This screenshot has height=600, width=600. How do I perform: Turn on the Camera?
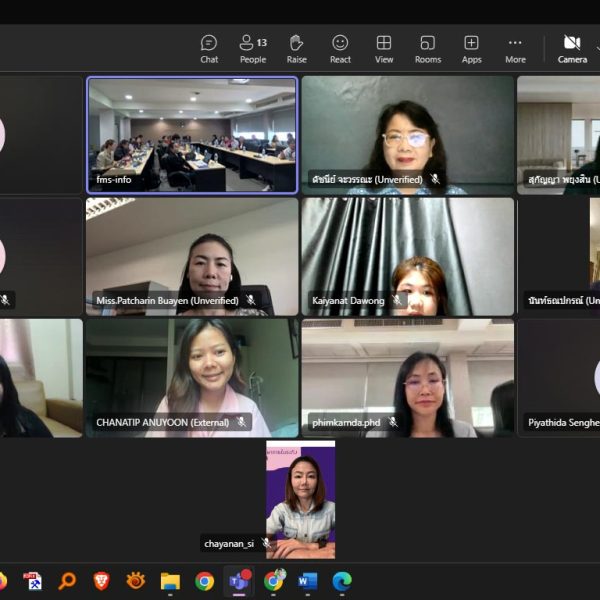572,48
